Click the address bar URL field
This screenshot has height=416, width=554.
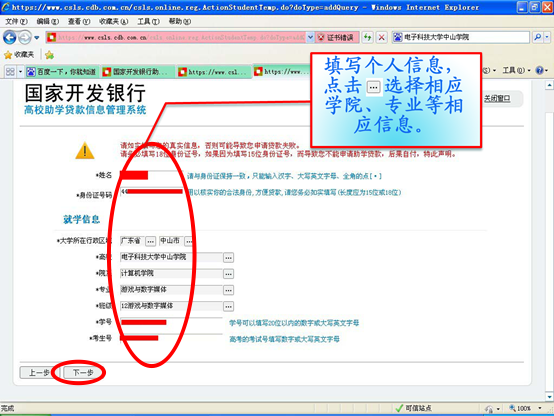pos(176,37)
